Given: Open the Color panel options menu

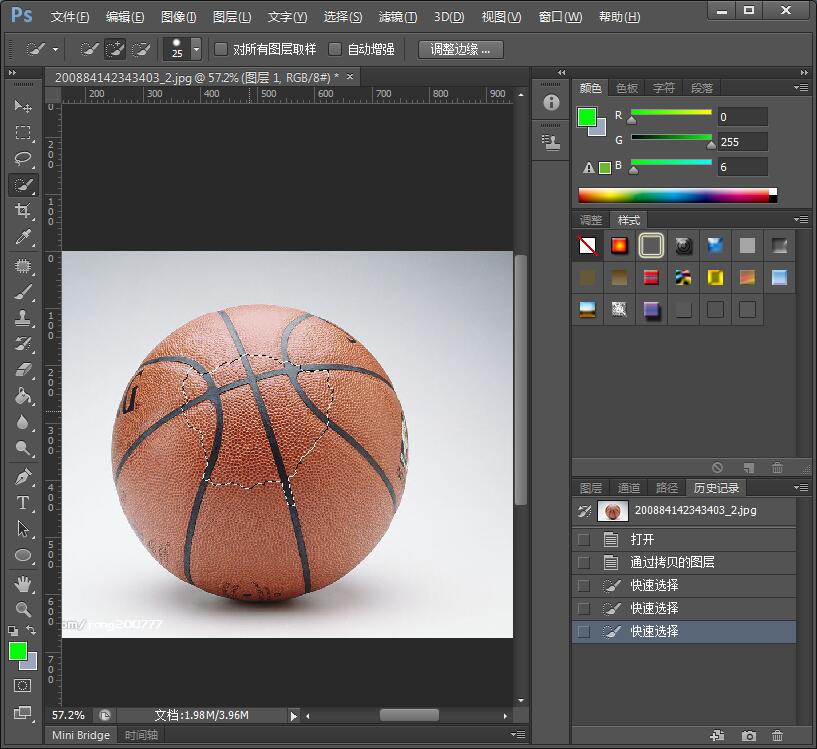Looking at the screenshot, I should coord(801,87).
